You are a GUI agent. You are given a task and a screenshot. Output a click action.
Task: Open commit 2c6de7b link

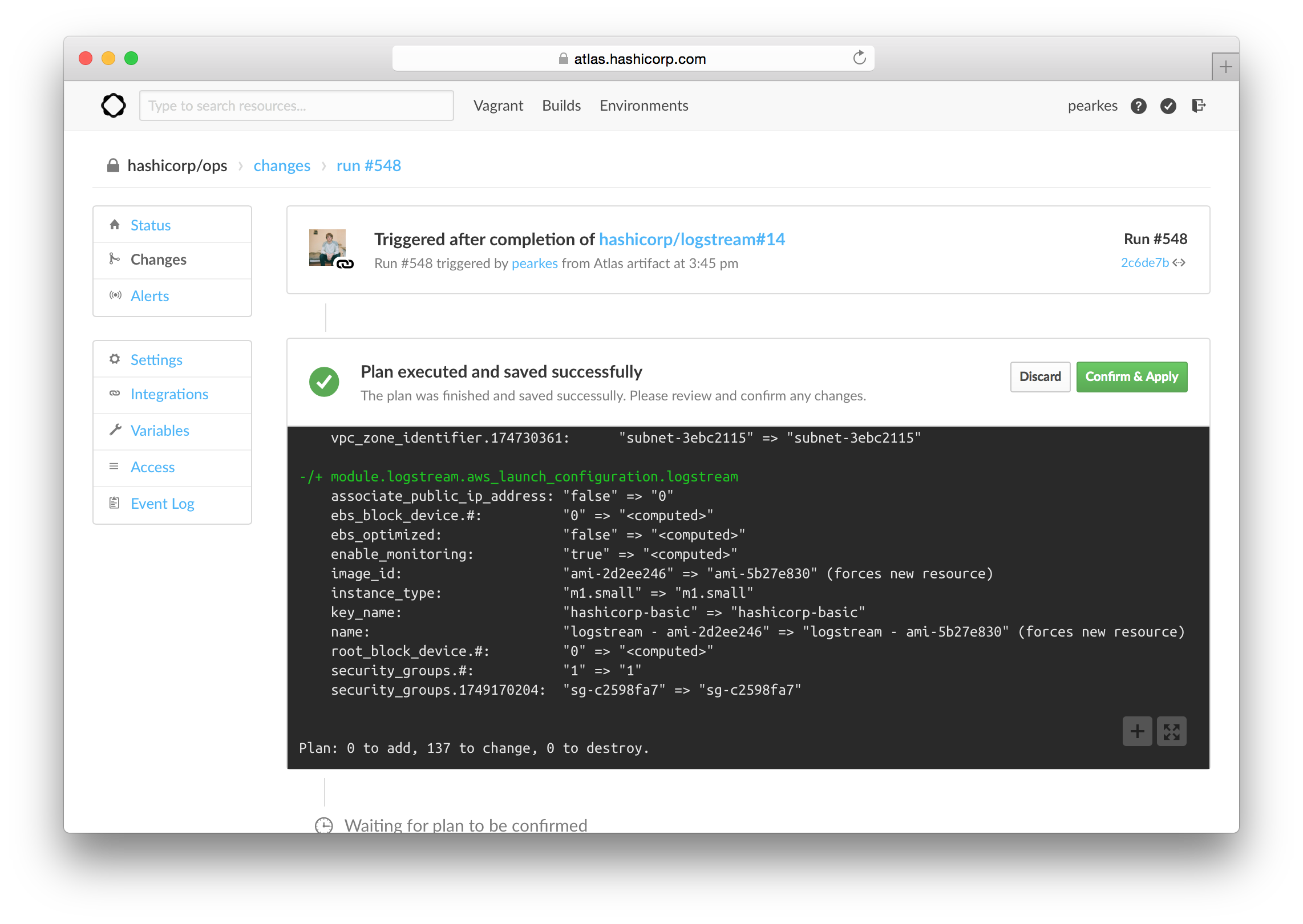tap(1144, 263)
